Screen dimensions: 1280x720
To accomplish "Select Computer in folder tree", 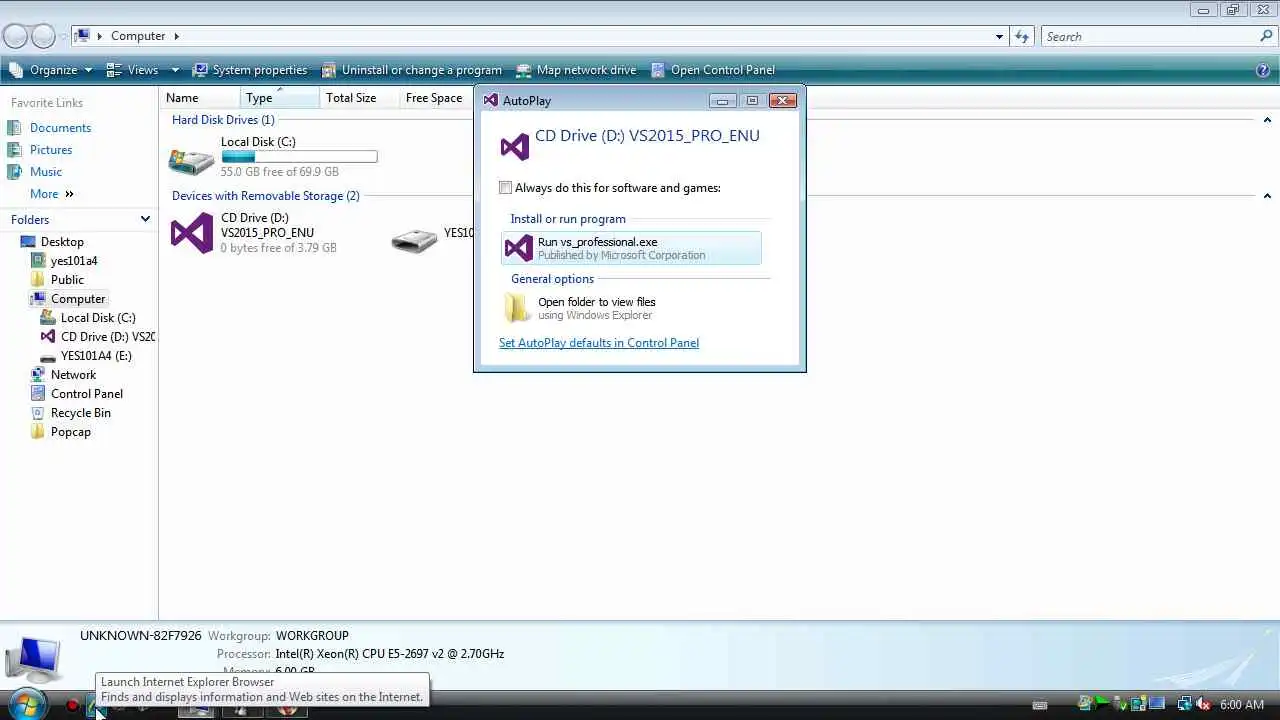I will tap(78, 299).
